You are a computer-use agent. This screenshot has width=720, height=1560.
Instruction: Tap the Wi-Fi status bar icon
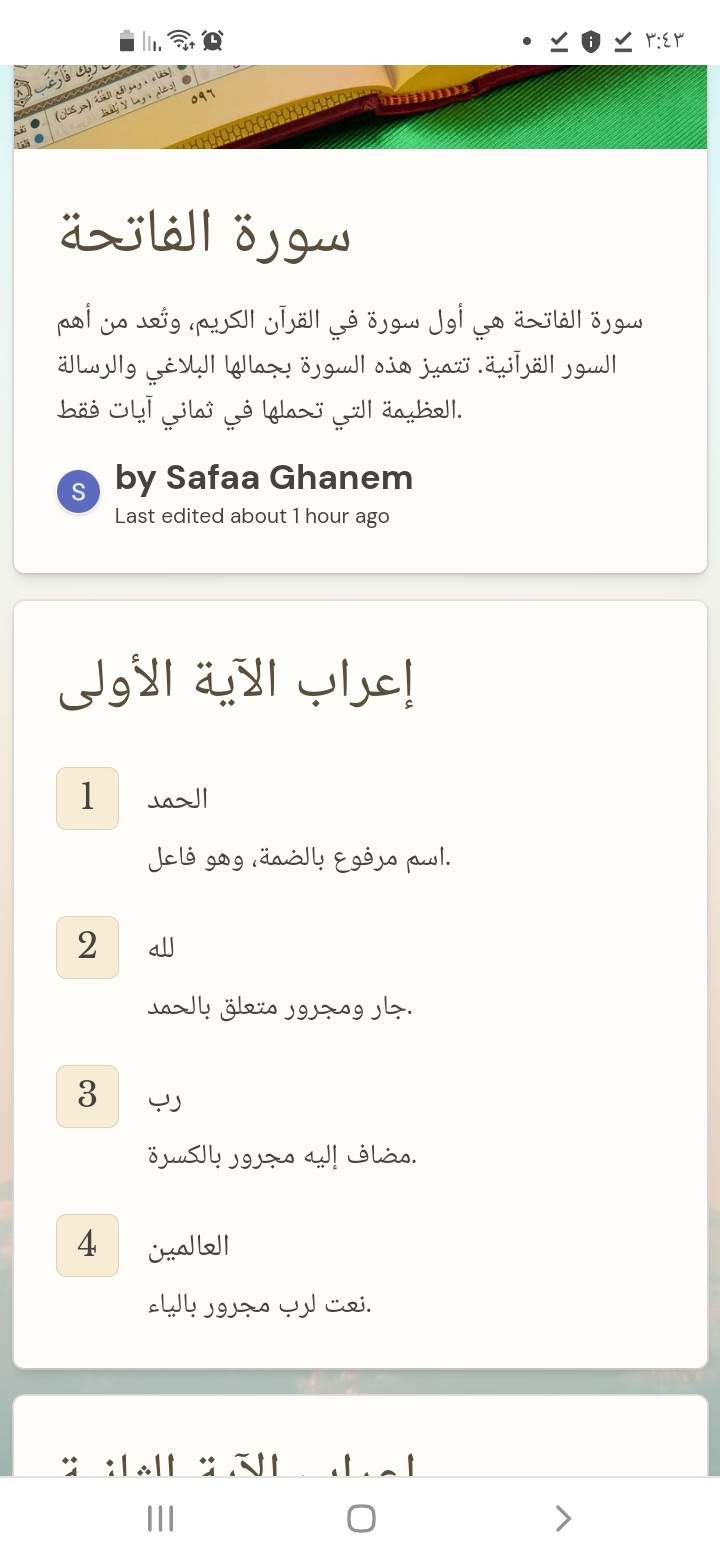click(x=181, y=41)
